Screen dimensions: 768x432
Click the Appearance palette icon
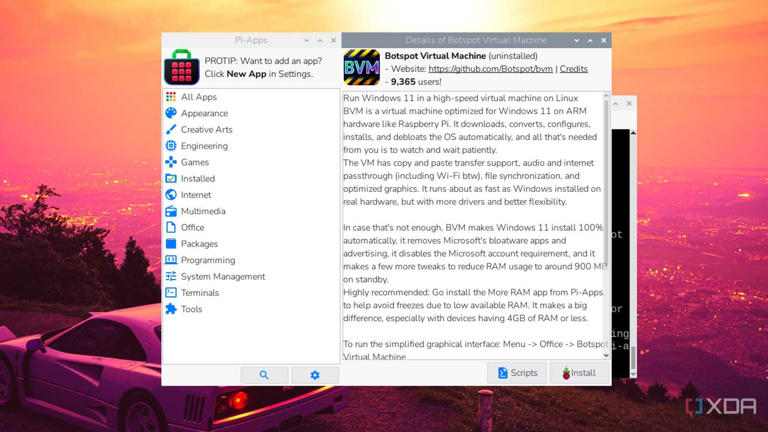[170, 113]
